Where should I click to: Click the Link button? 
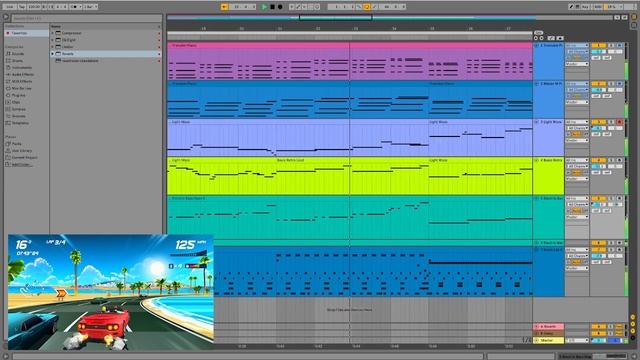(x=9, y=7)
